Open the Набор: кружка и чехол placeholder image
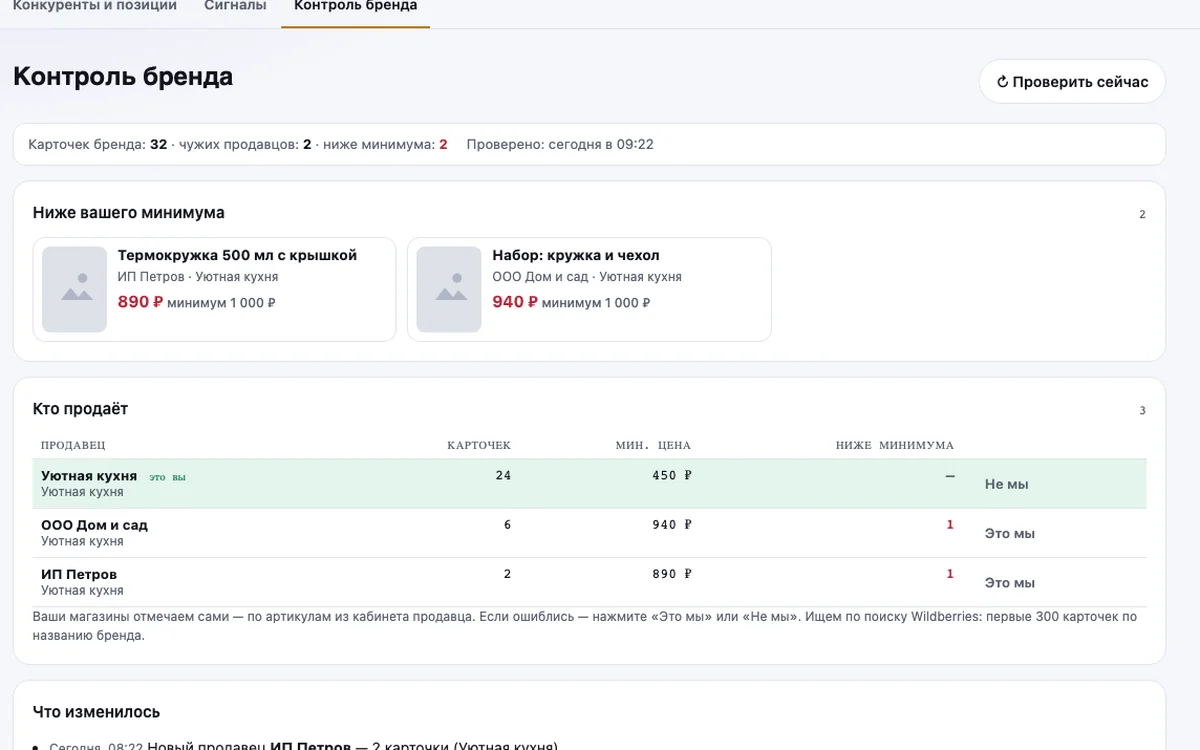Screen dimensions: 1200x750 pyautogui.click(x=449, y=289)
